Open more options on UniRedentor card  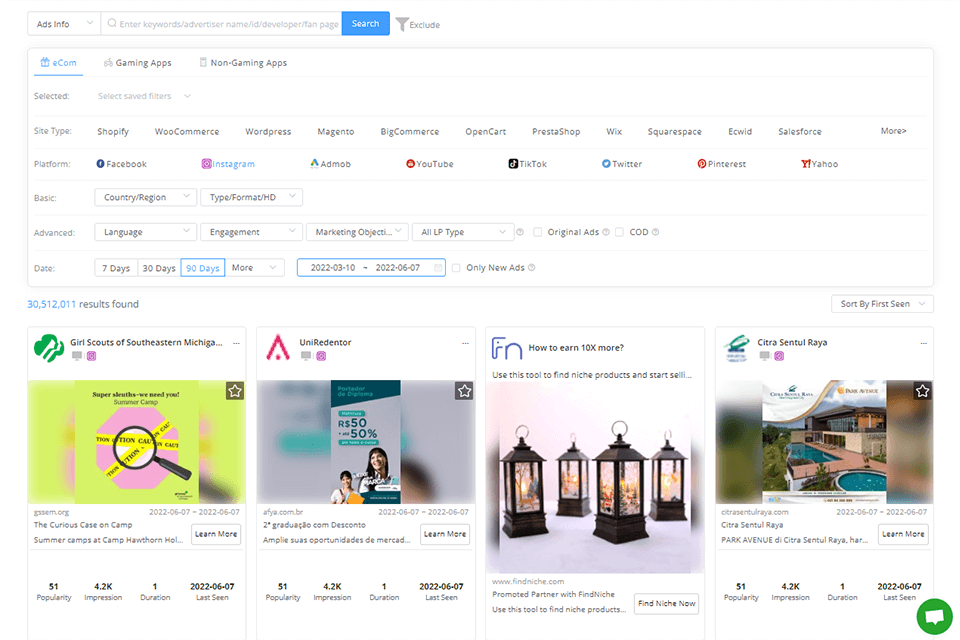pyautogui.click(x=465, y=343)
